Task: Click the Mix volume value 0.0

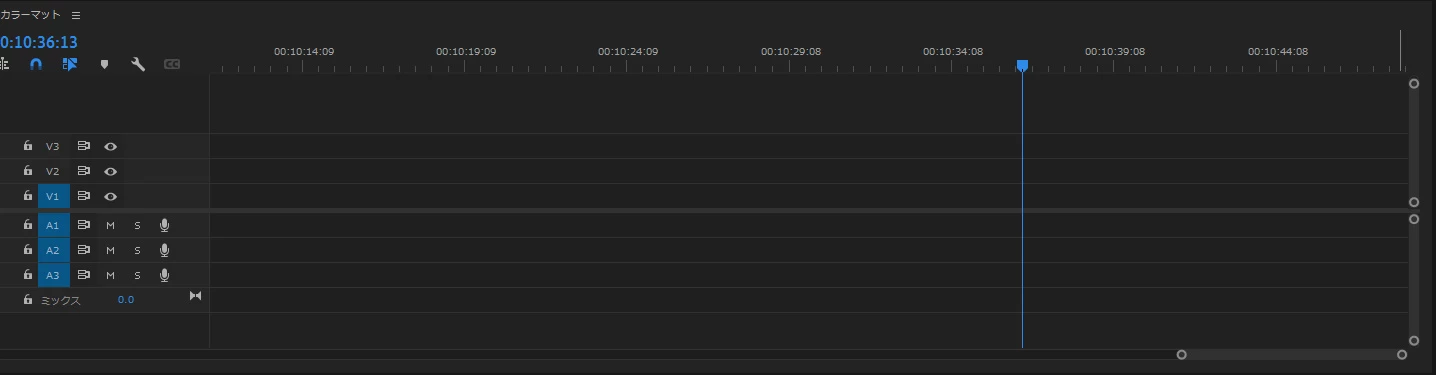Action: click(x=126, y=300)
